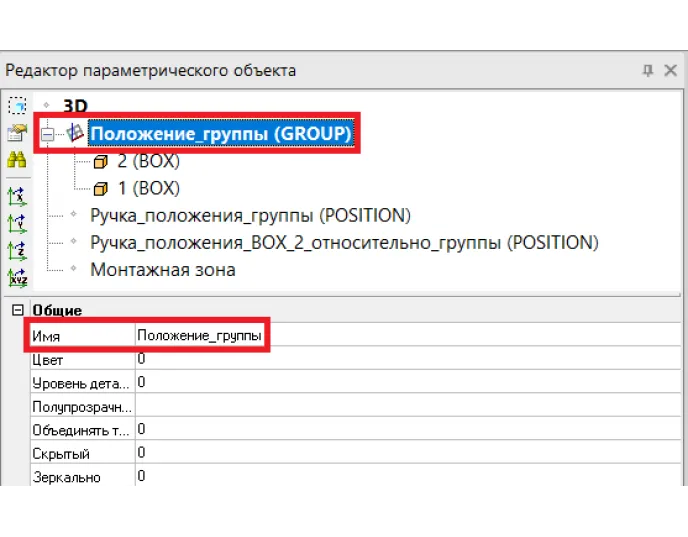Click the diamond marker beside 3D
This screenshot has width=688, height=537.
click(47, 105)
